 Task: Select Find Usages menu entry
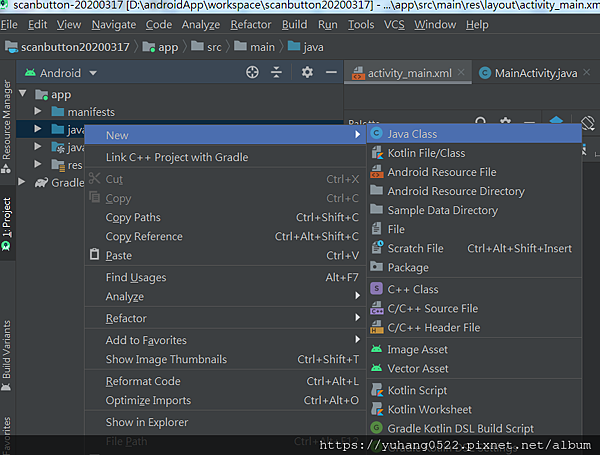click(225, 277)
